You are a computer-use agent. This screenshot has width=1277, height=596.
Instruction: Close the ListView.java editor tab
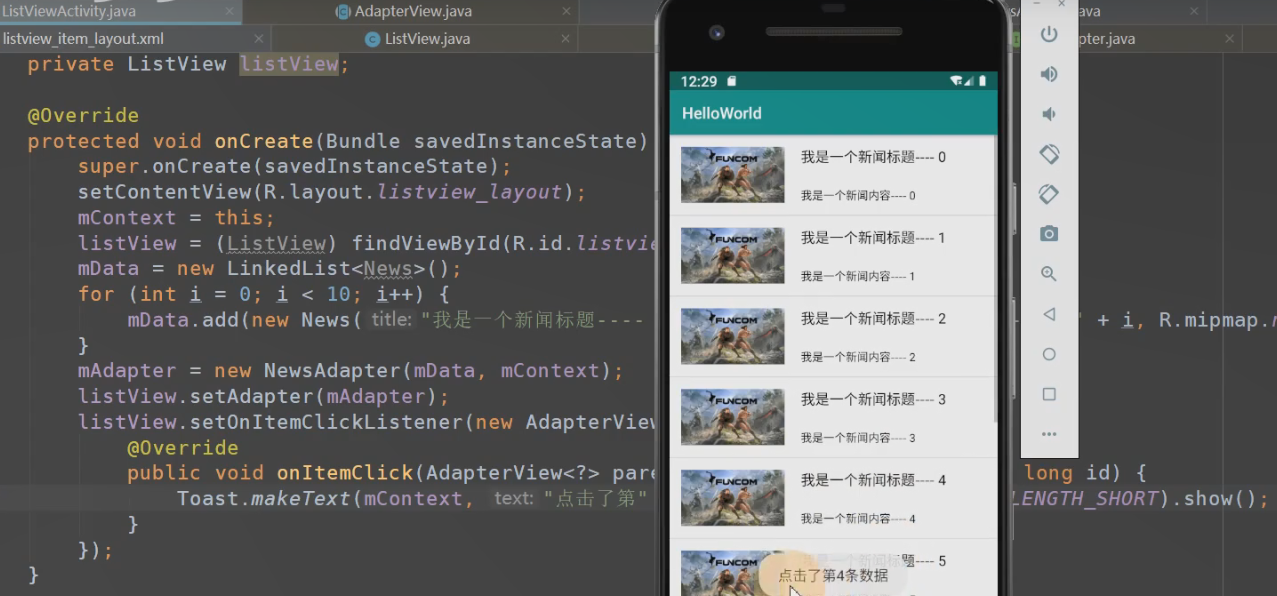565,40
